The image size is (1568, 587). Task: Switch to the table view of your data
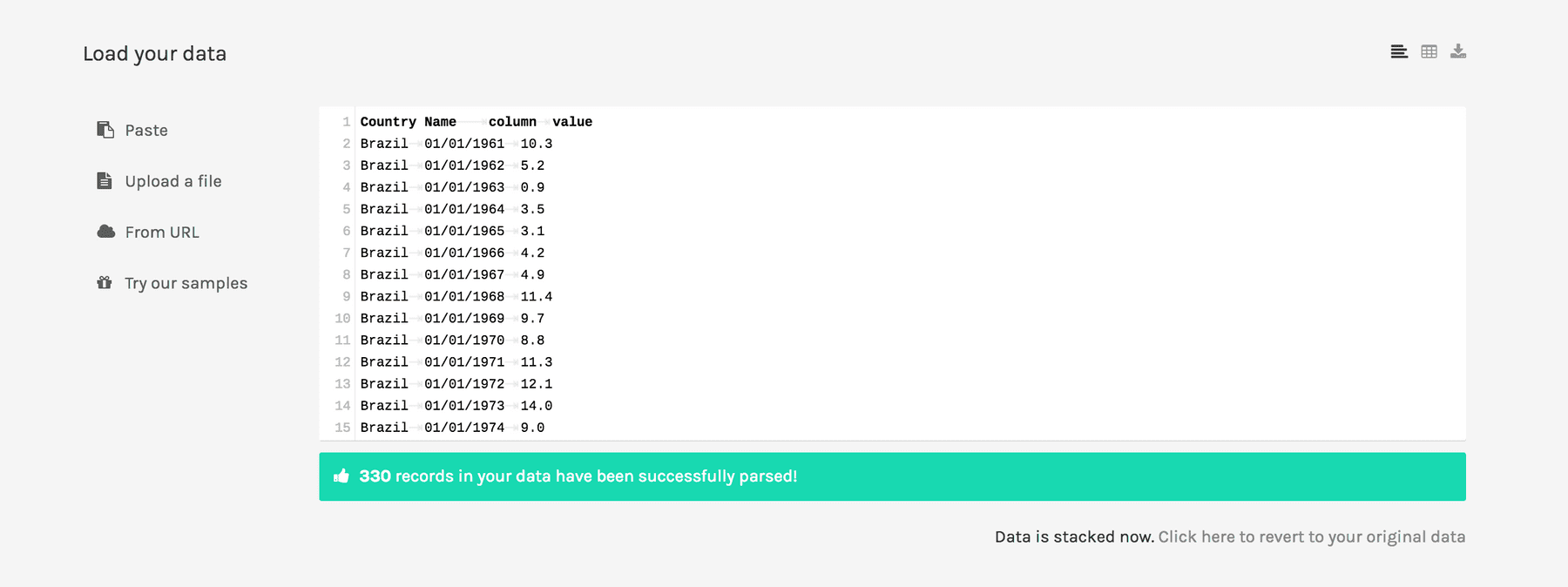1429,51
